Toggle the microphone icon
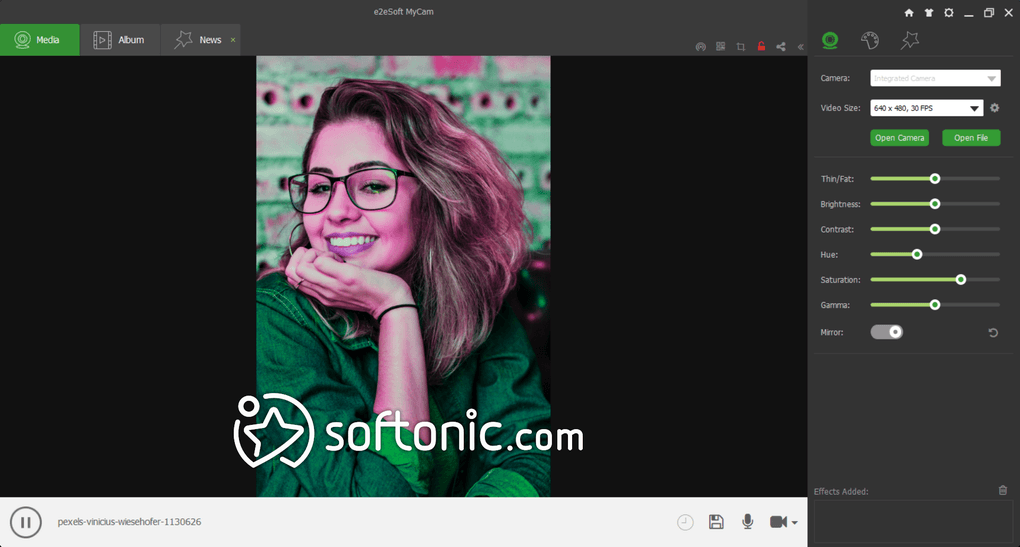 [x=748, y=522]
